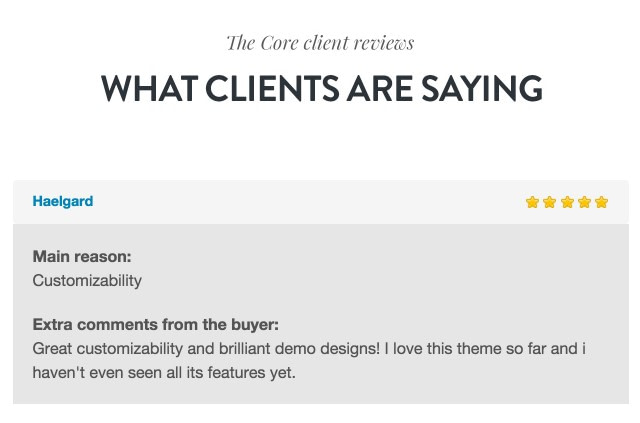640x423 pixels.
Task: Open the Haelgard reviewer profile link
Action: [x=63, y=201]
